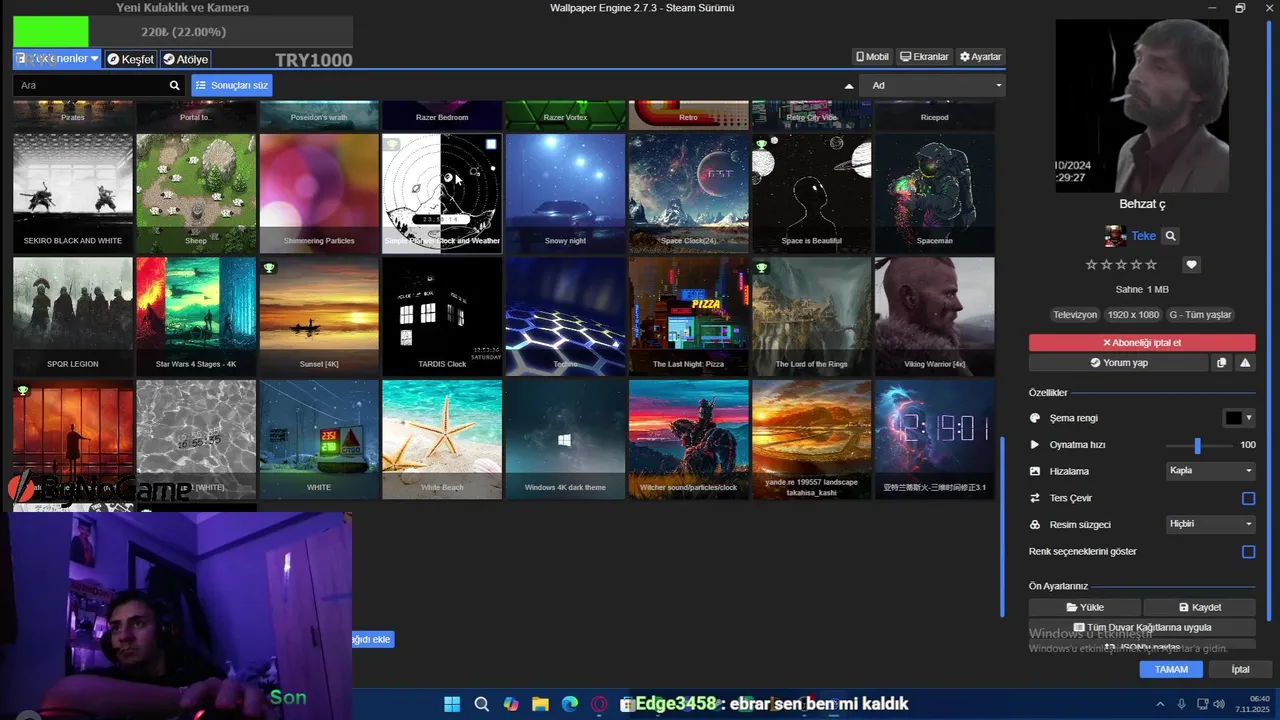Click trophy badge on The Lord of the Rings
Image resolution: width=1280 pixels, height=720 pixels.
click(x=762, y=268)
